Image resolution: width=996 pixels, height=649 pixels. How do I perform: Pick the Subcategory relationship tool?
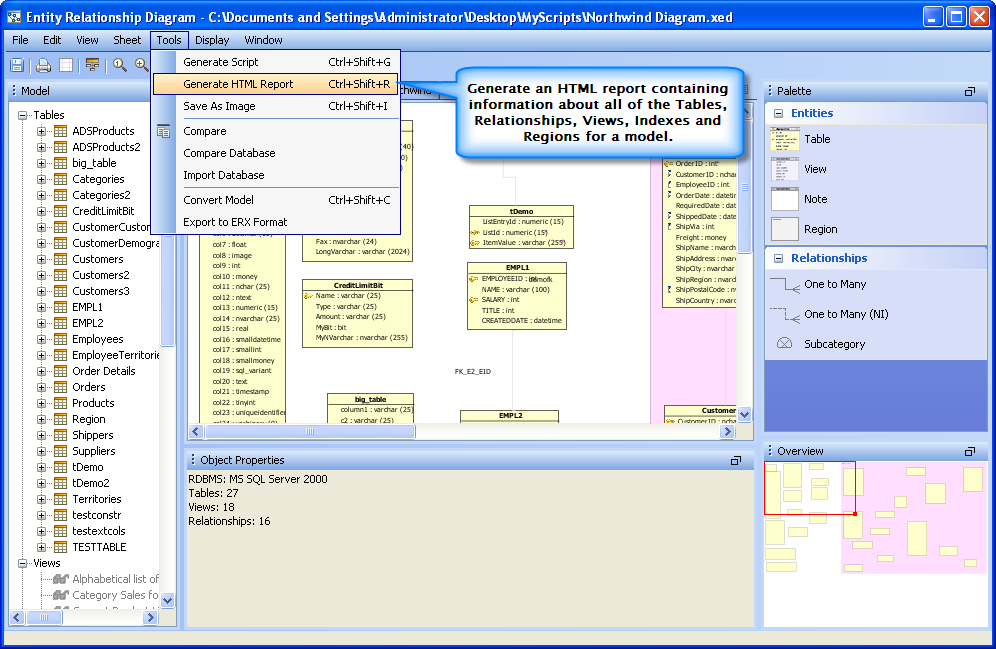pyautogui.click(x=785, y=344)
